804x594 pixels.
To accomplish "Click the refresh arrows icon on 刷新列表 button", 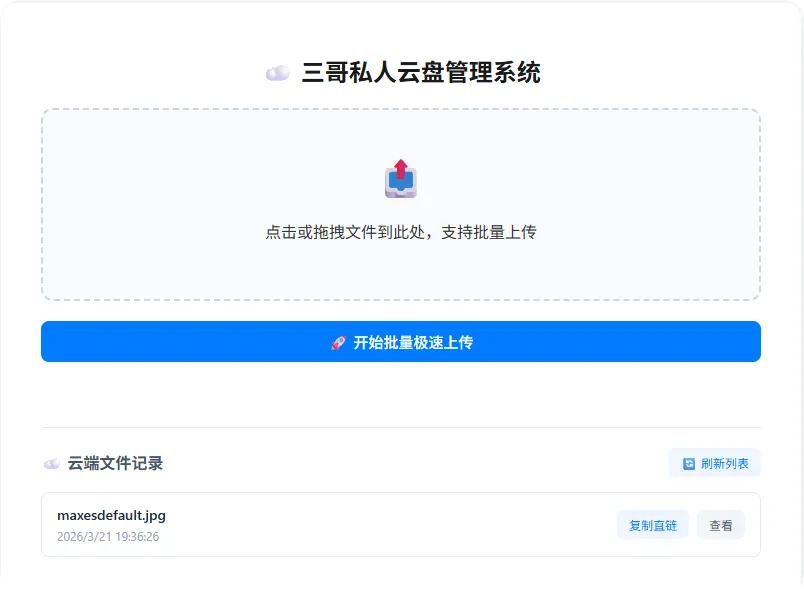I will (688, 463).
